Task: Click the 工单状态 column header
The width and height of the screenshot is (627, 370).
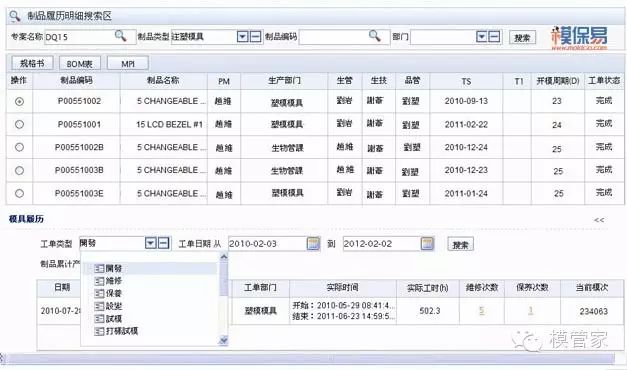Action: click(x=604, y=81)
